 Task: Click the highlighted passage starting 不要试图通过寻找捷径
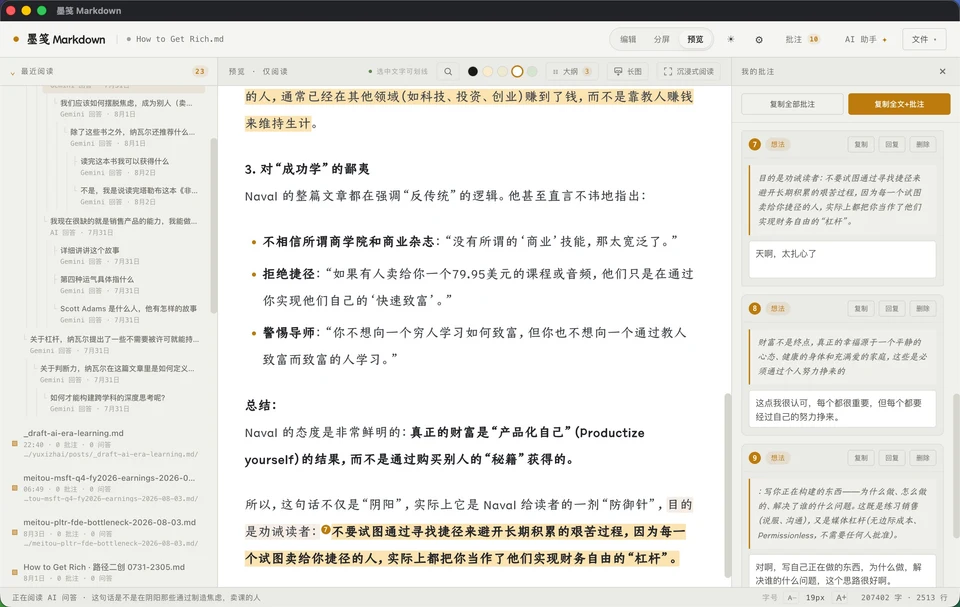click(x=465, y=545)
